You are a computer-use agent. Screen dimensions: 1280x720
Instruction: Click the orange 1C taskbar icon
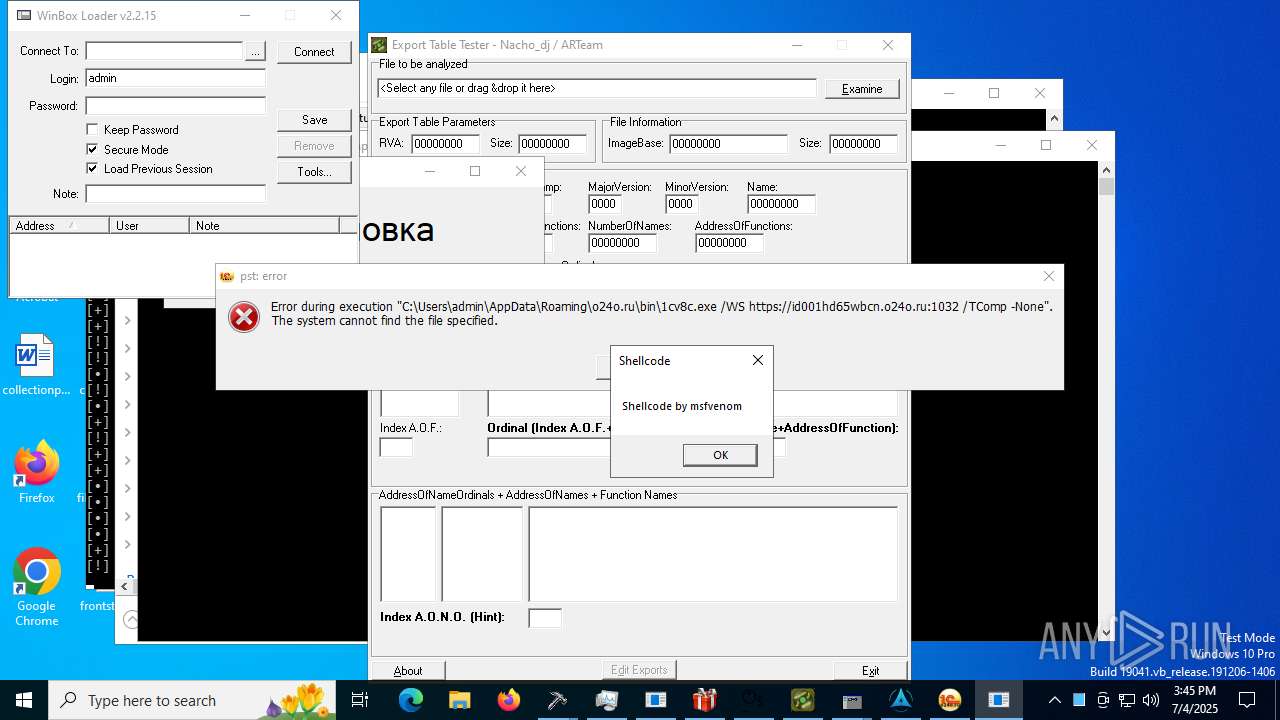950,700
